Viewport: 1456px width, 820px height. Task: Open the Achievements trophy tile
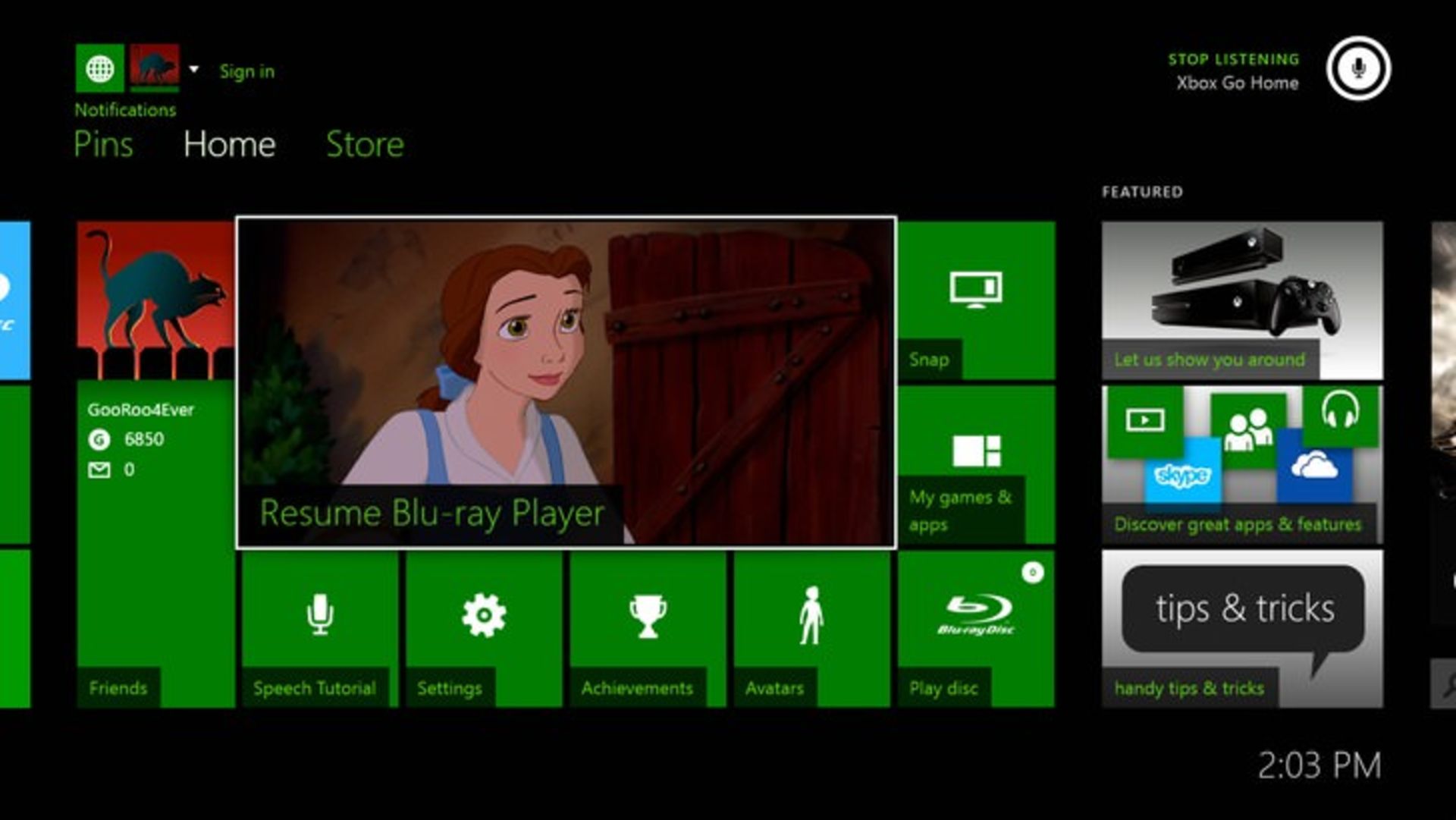[648, 630]
